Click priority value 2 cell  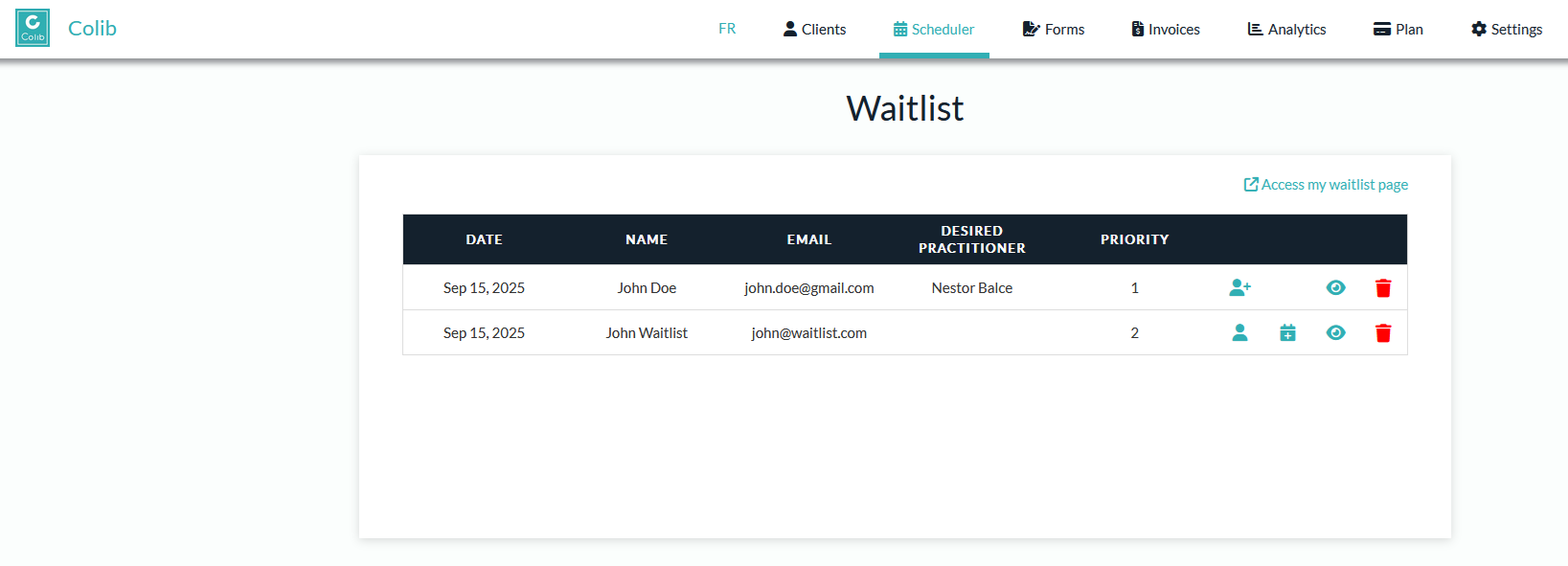1135,332
